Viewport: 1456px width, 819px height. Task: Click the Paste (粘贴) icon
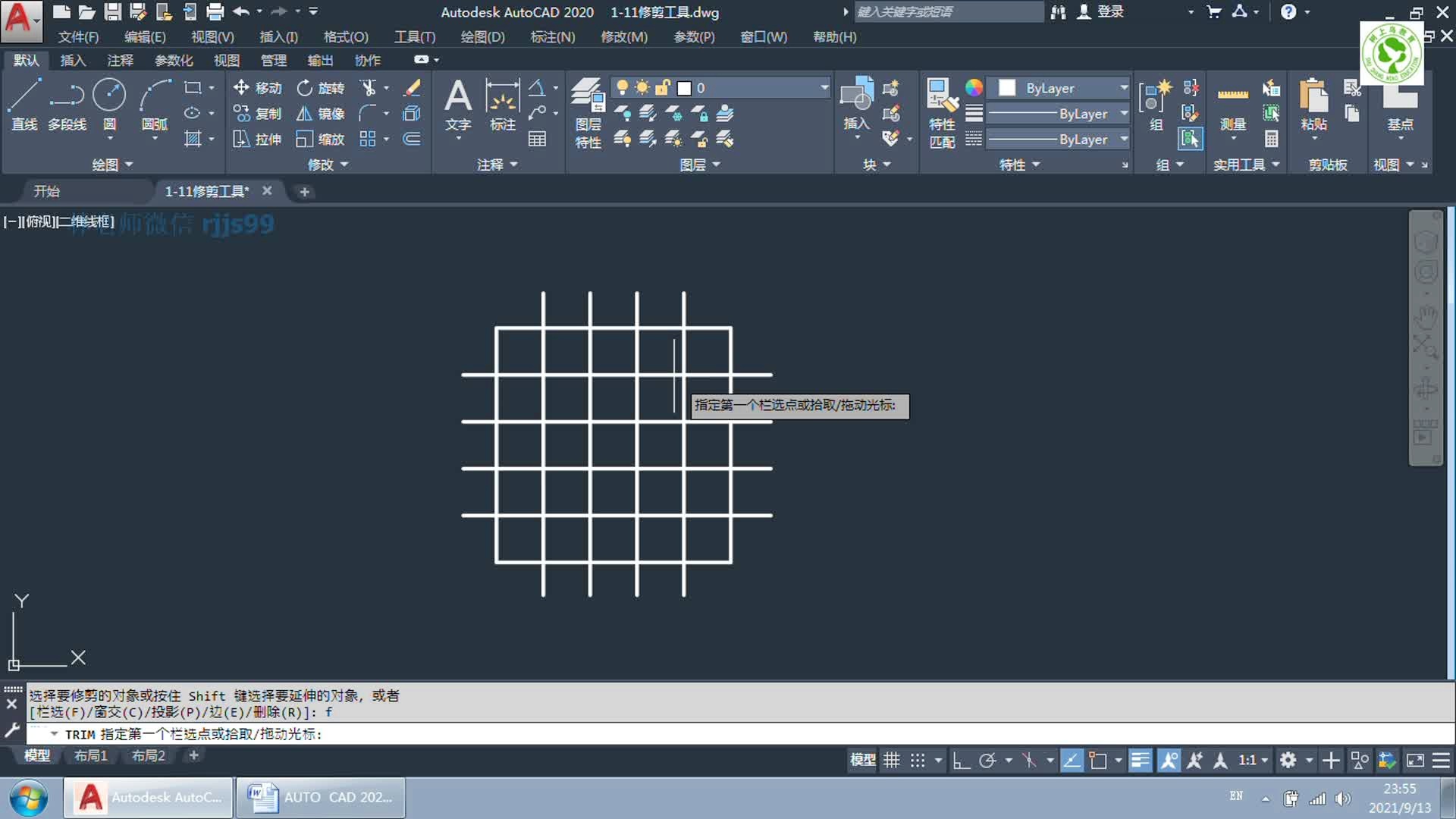pos(1314,105)
